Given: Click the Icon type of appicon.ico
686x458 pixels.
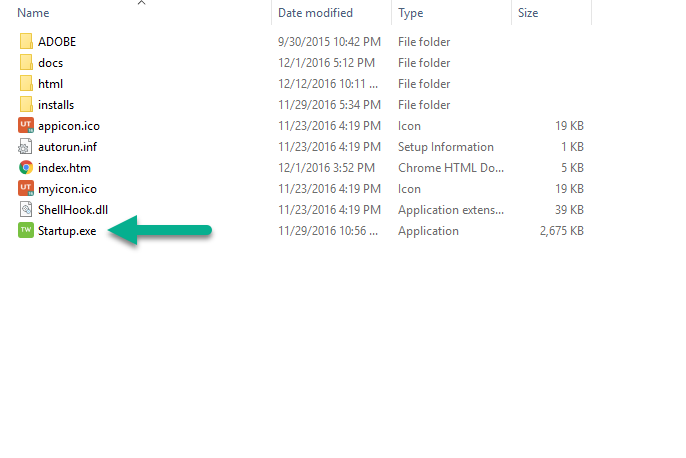Looking at the screenshot, I should coord(409,126).
